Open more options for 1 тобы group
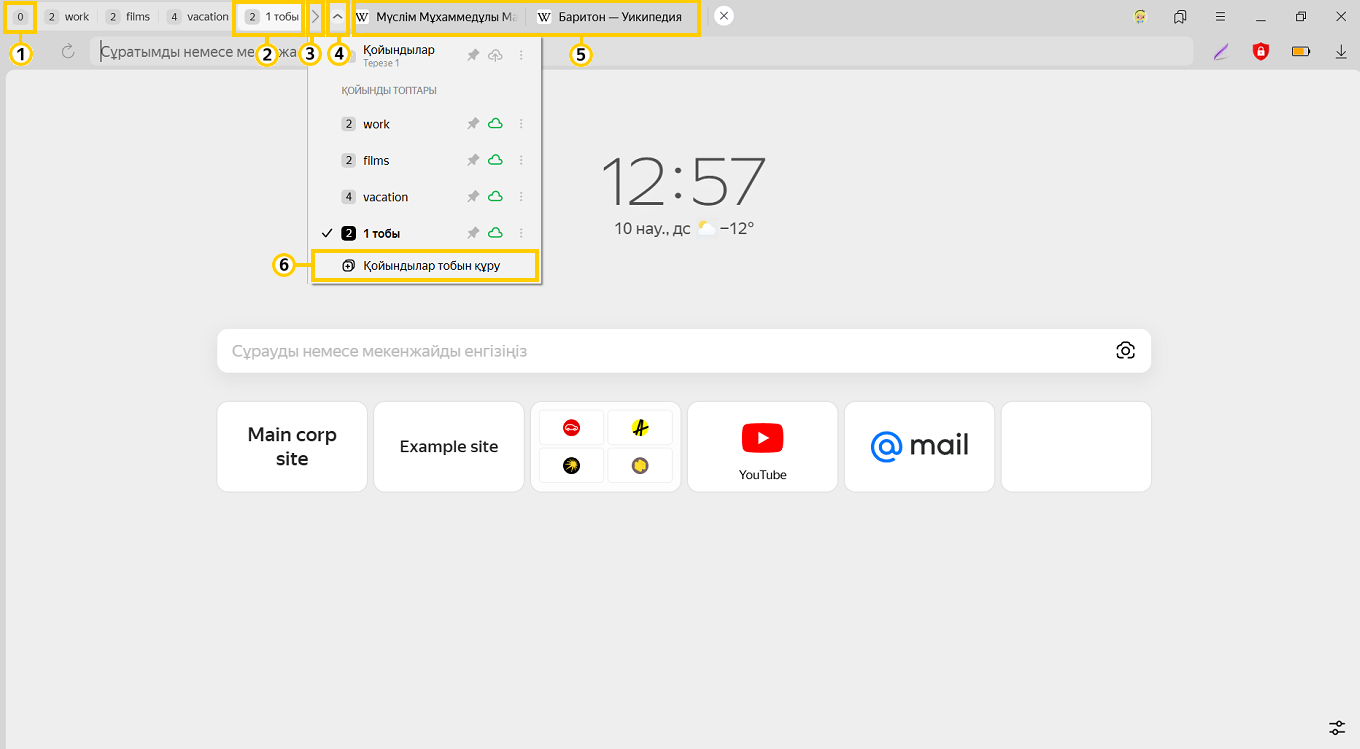 tap(521, 233)
